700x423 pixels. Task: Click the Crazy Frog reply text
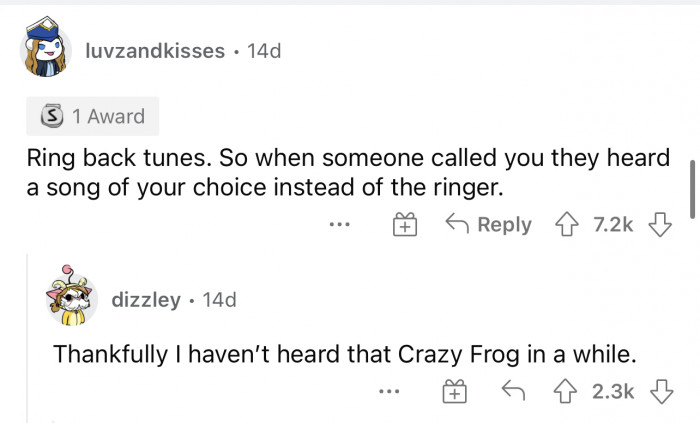342,353
